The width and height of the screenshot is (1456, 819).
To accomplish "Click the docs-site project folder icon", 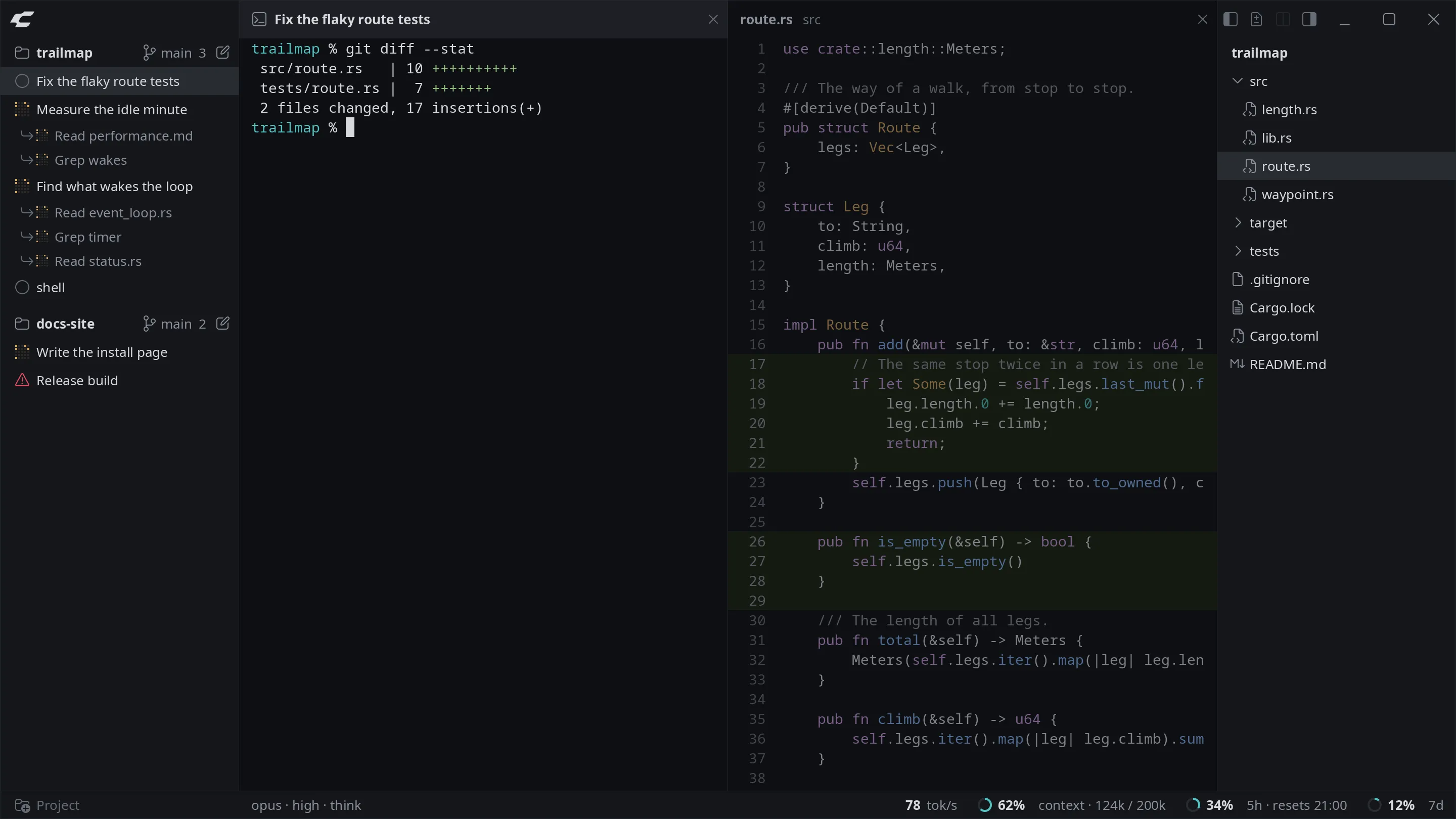I will coord(22,324).
